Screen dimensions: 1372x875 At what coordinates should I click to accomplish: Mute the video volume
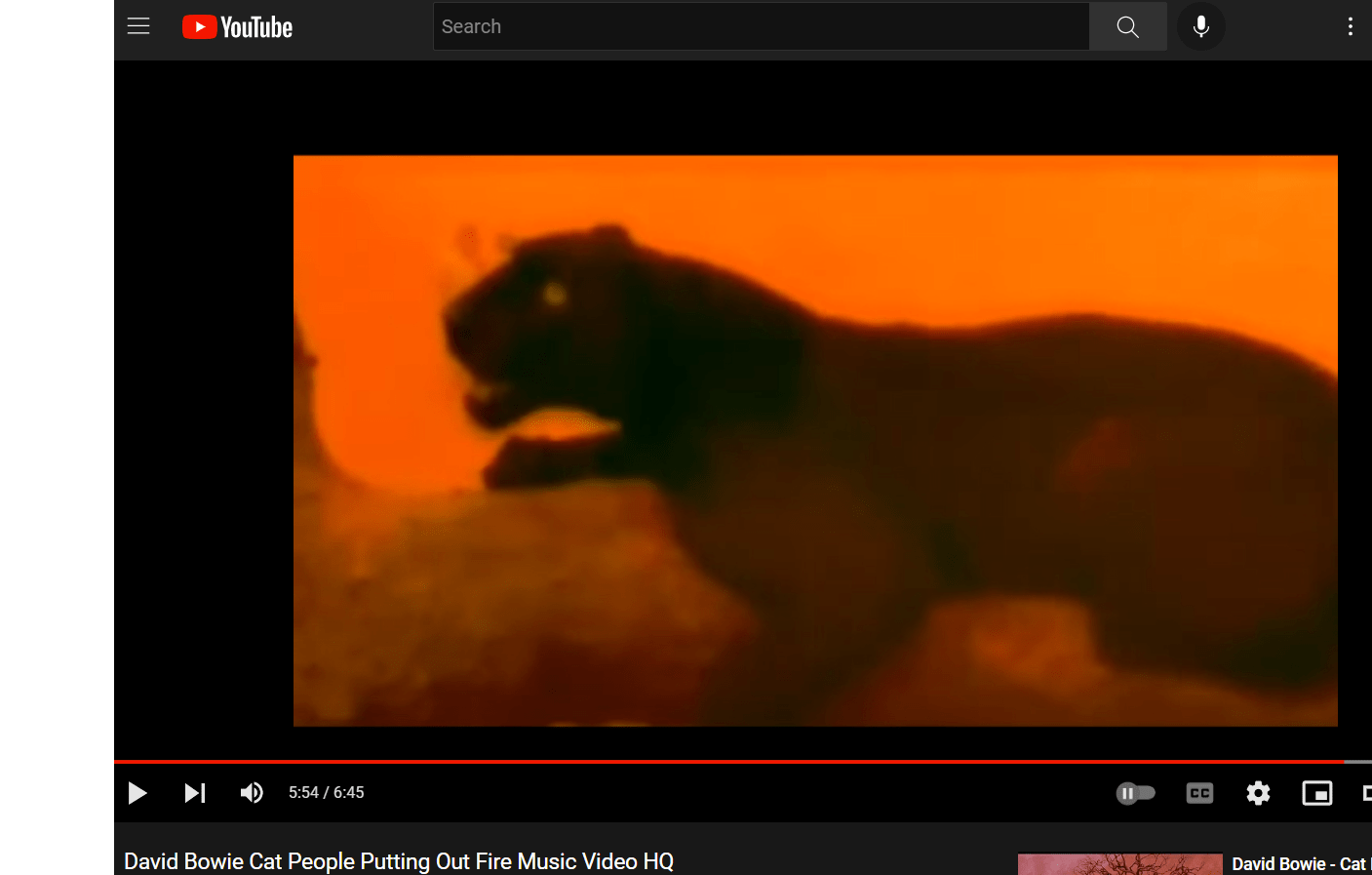(x=252, y=793)
